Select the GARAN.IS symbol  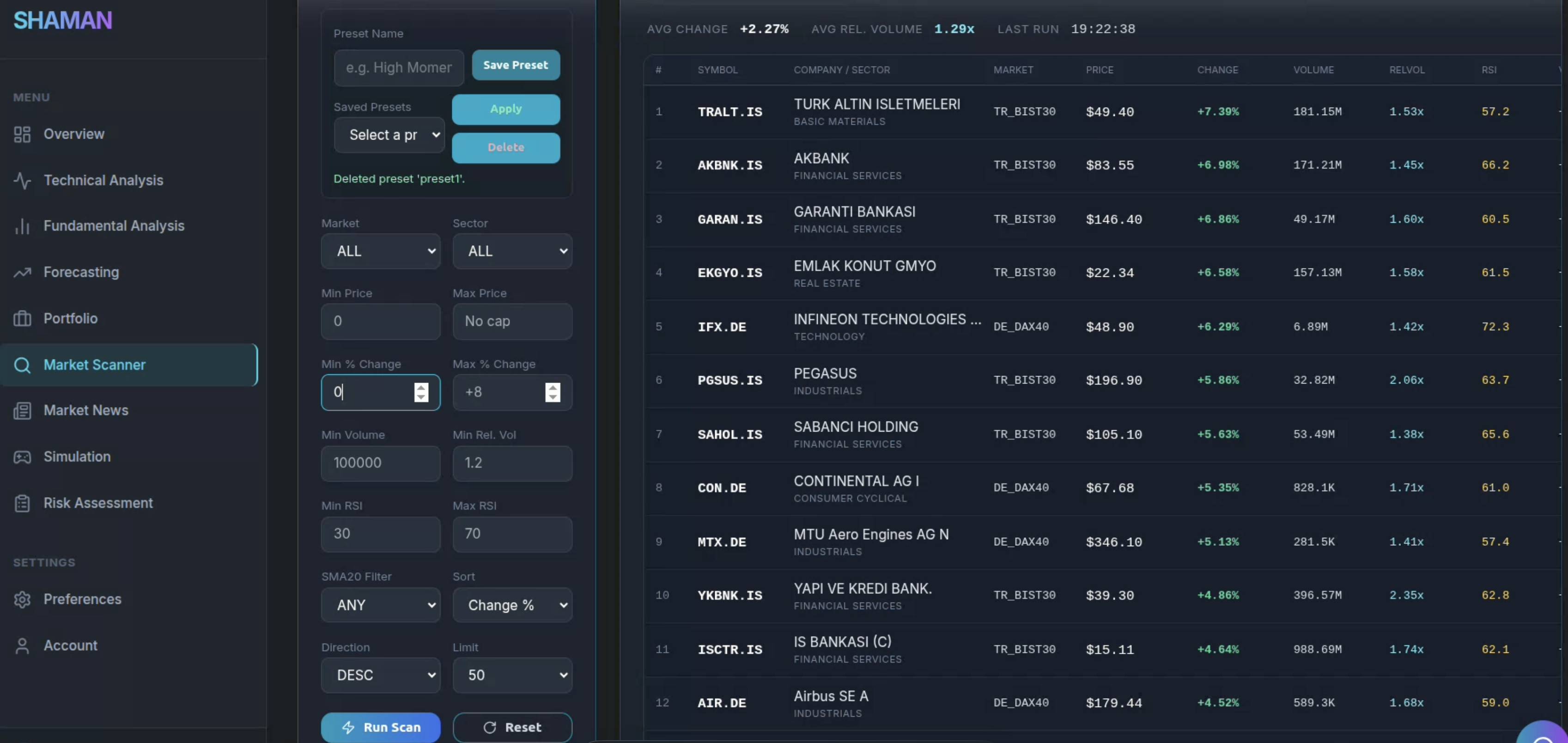pyautogui.click(x=730, y=219)
